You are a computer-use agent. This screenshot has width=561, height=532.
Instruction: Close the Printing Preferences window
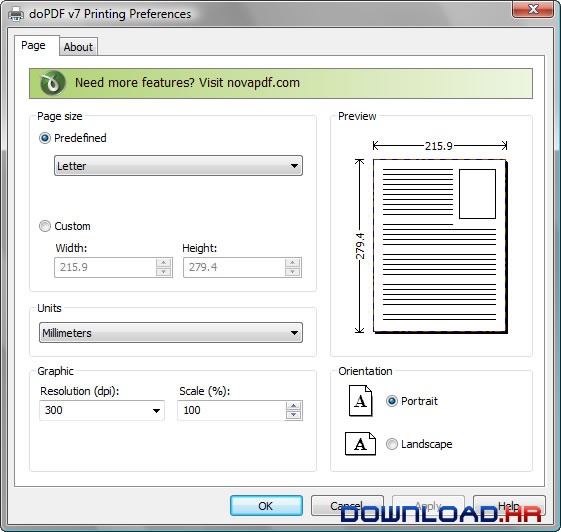533,9
